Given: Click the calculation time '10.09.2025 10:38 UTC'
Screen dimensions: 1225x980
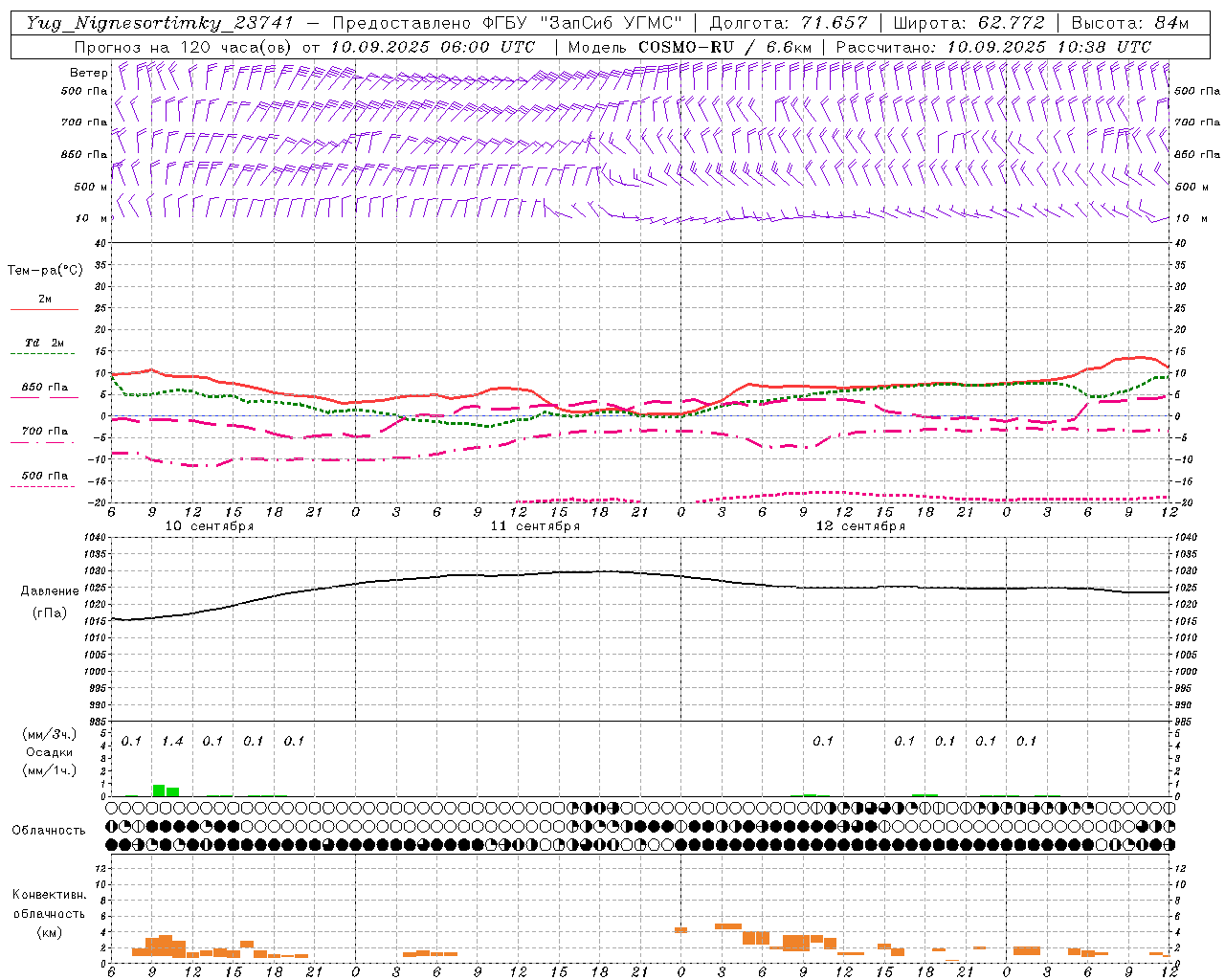Looking at the screenshot, I should click(1049, 47).
